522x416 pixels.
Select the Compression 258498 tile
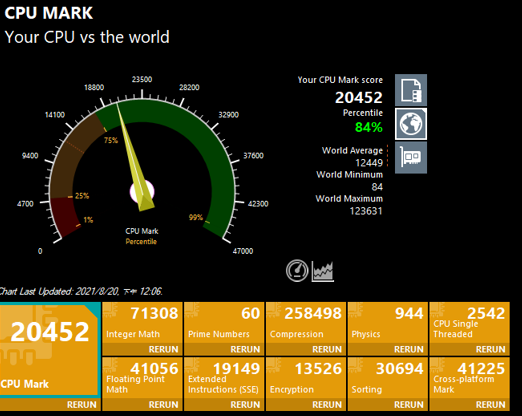coord(306,323)
